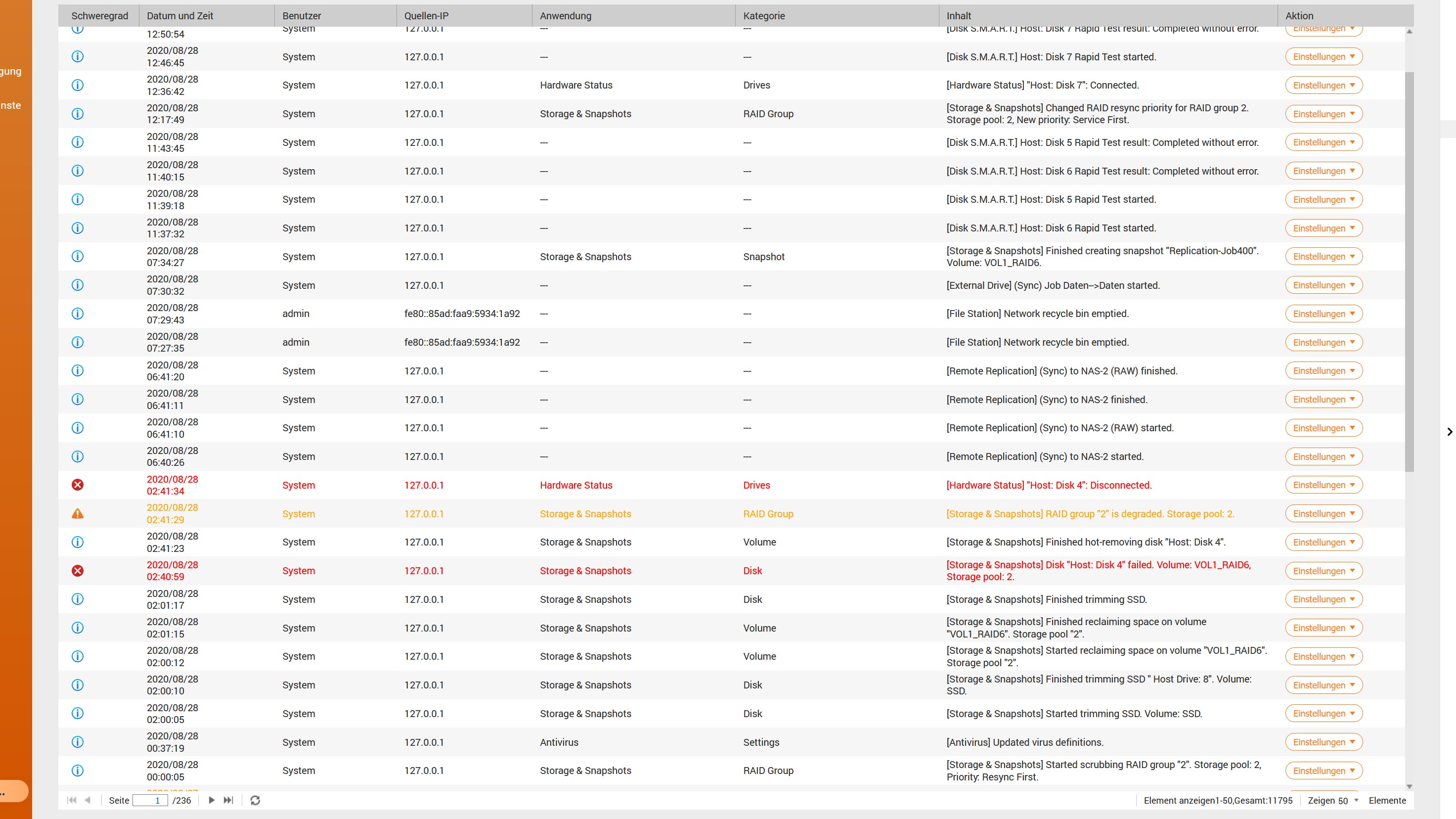
Task: Click the Kategorie column header
Action: pos(764,16)
